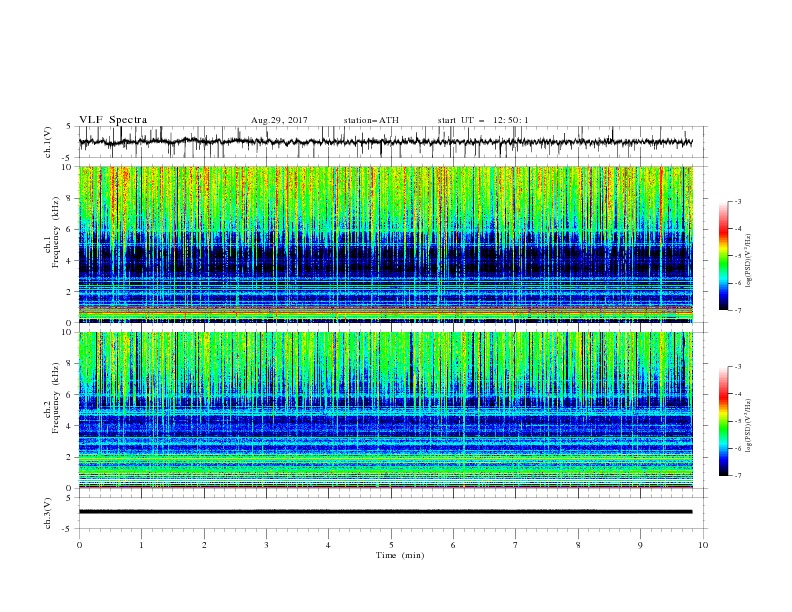This screenshot has height=612, width=792.
Task: Click the 'start UT = 12:50:1' label
Action: (483, 120)
